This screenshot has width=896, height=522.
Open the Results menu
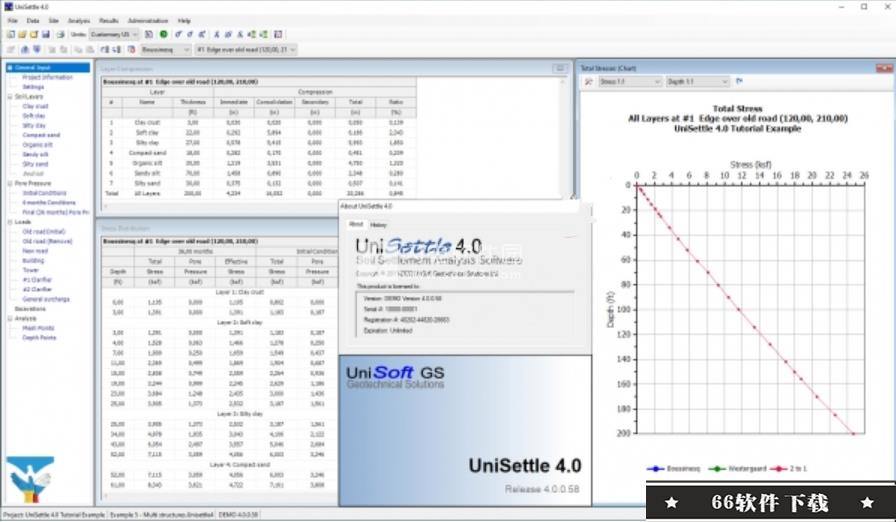click(x=109, y=21)
